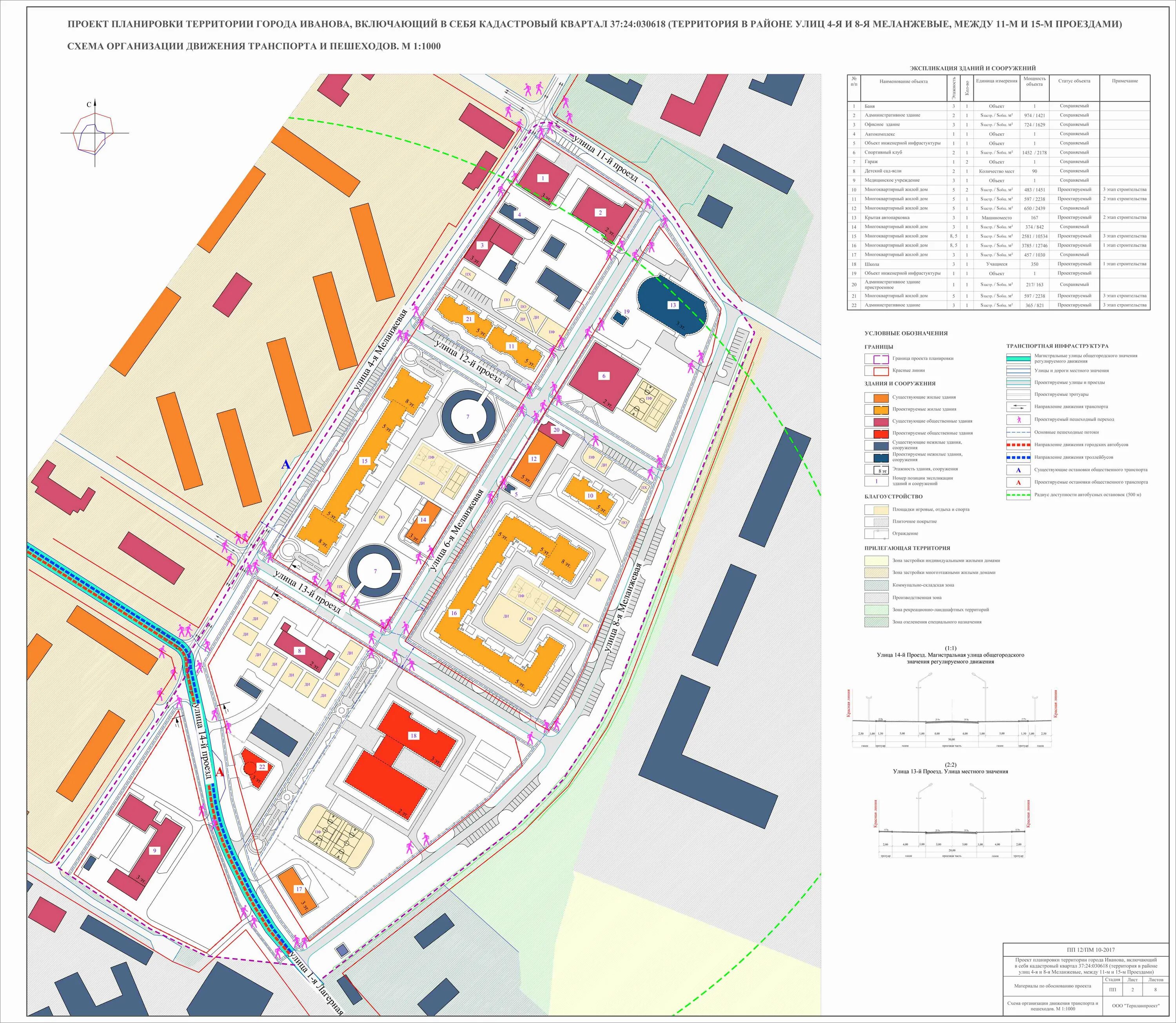Click the north arrow wind rose symbol

coord(95,132)
